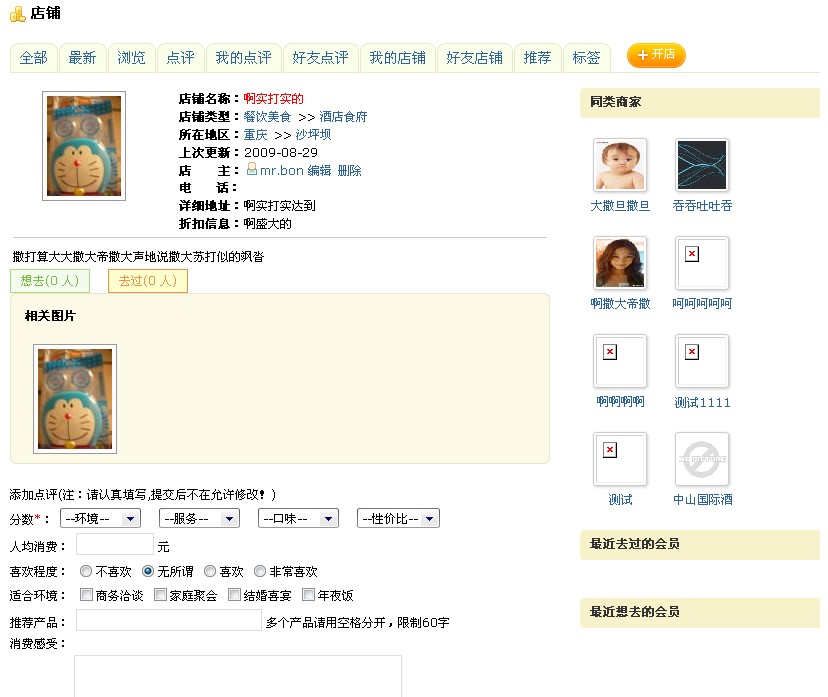Click the 编辑 link
Image resolution: width=828 pixels, height=697 pixels.
(319, 171)
